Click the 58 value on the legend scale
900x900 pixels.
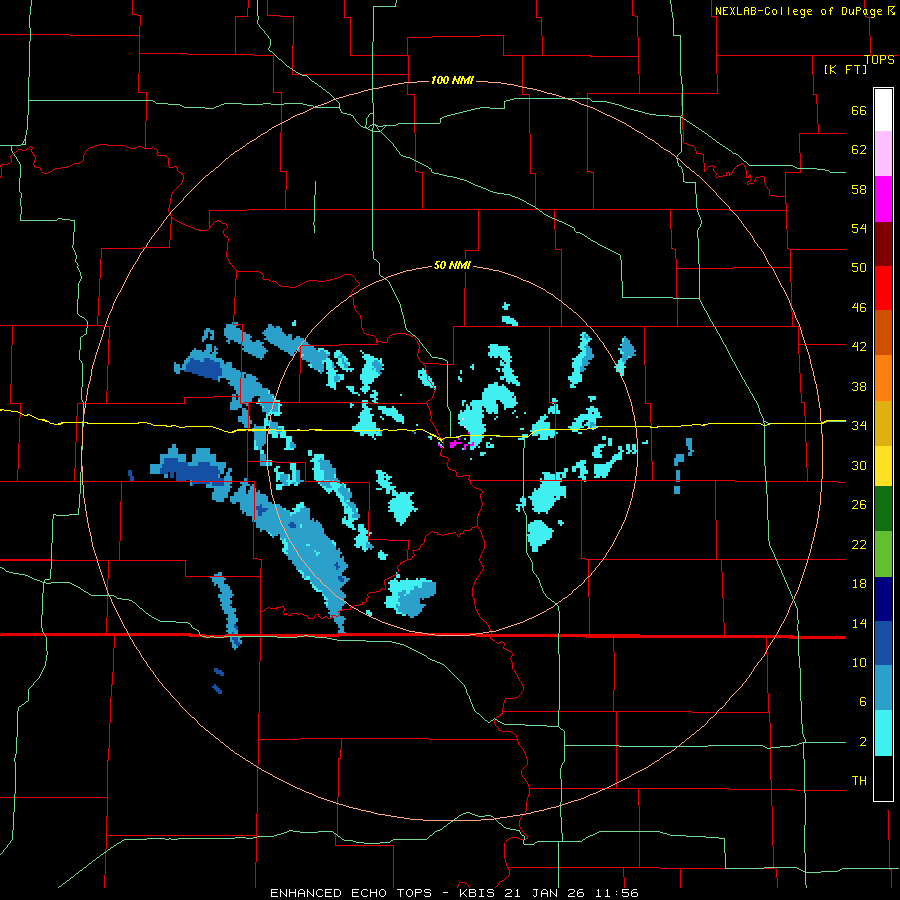tap(859, 189)
